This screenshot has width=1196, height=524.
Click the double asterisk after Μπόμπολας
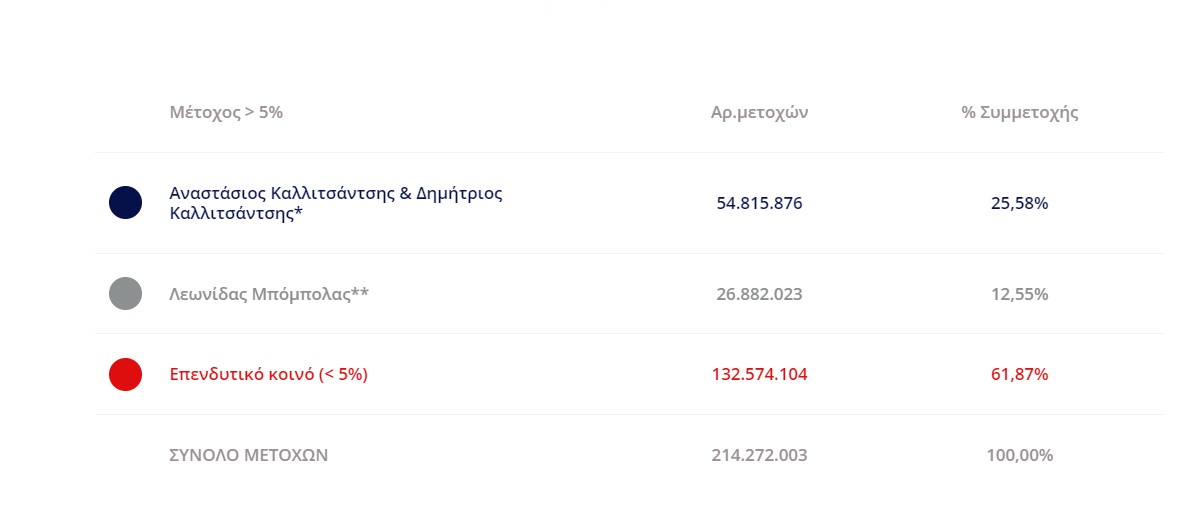[x=360, y=292]
